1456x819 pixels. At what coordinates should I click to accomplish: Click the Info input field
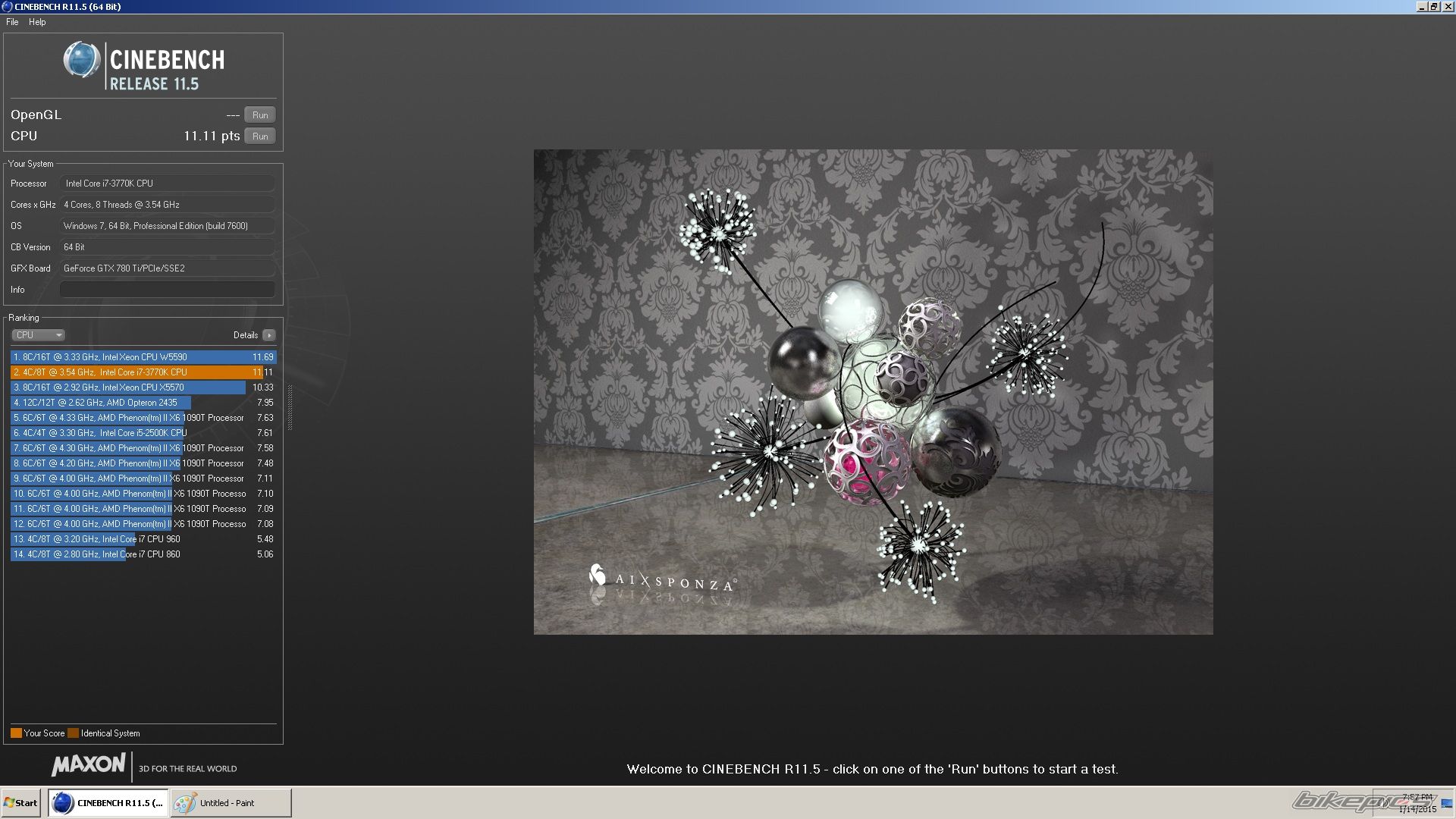tap(168, 290)
